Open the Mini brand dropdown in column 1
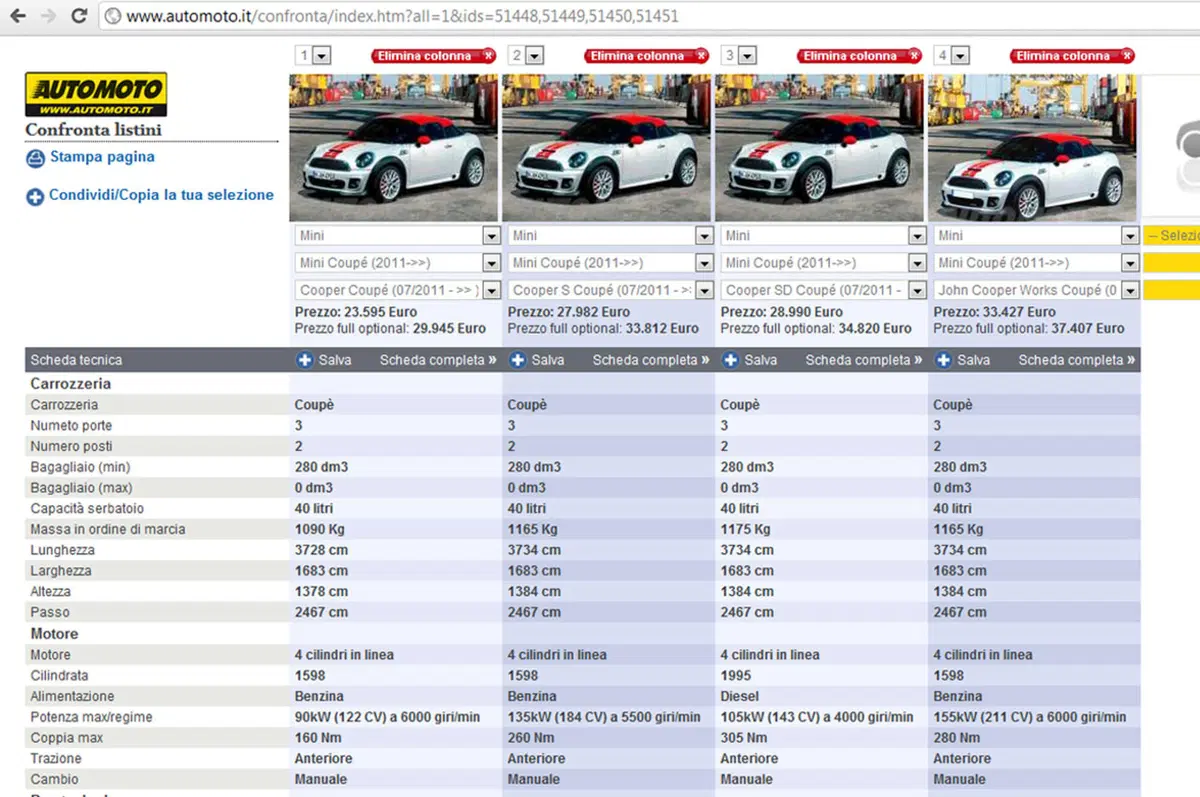 click(397, 236)
